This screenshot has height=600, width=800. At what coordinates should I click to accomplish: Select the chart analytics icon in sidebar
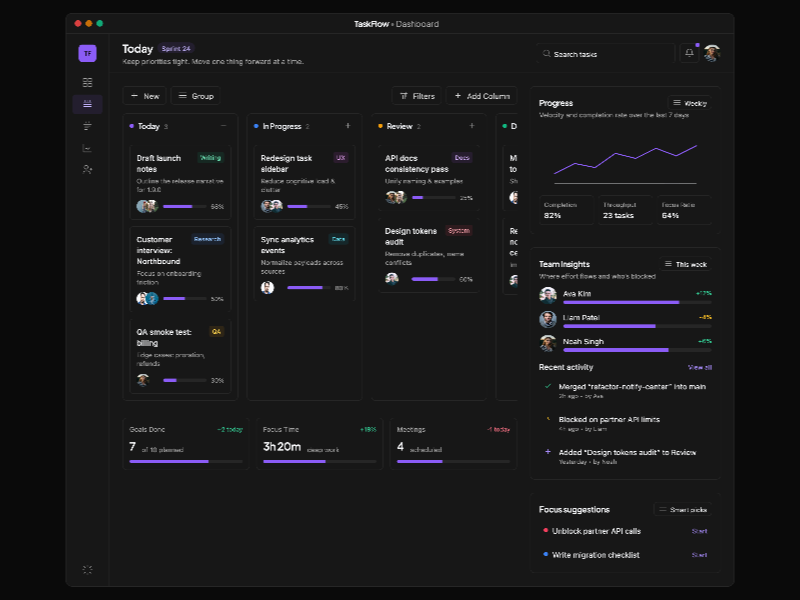point(88,148)
